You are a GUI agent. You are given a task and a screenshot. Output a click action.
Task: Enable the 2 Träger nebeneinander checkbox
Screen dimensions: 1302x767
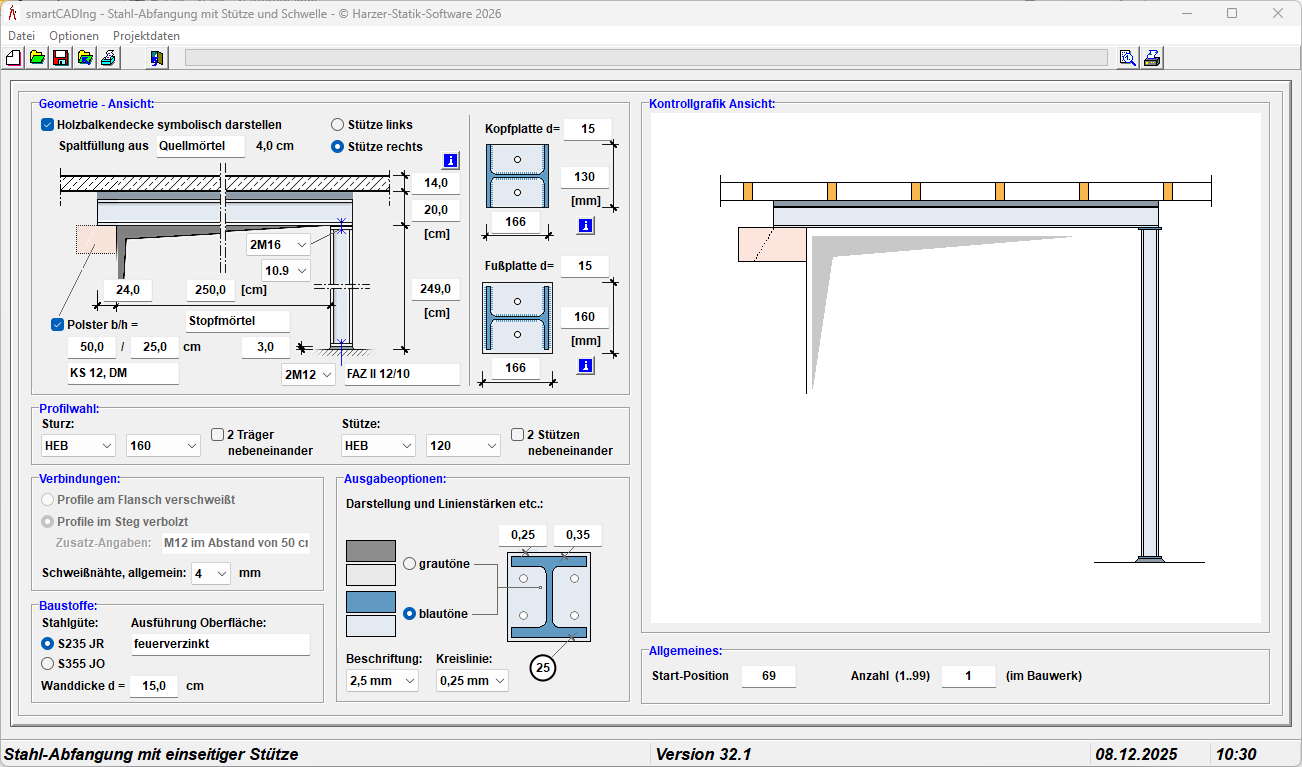coord(218,435)
